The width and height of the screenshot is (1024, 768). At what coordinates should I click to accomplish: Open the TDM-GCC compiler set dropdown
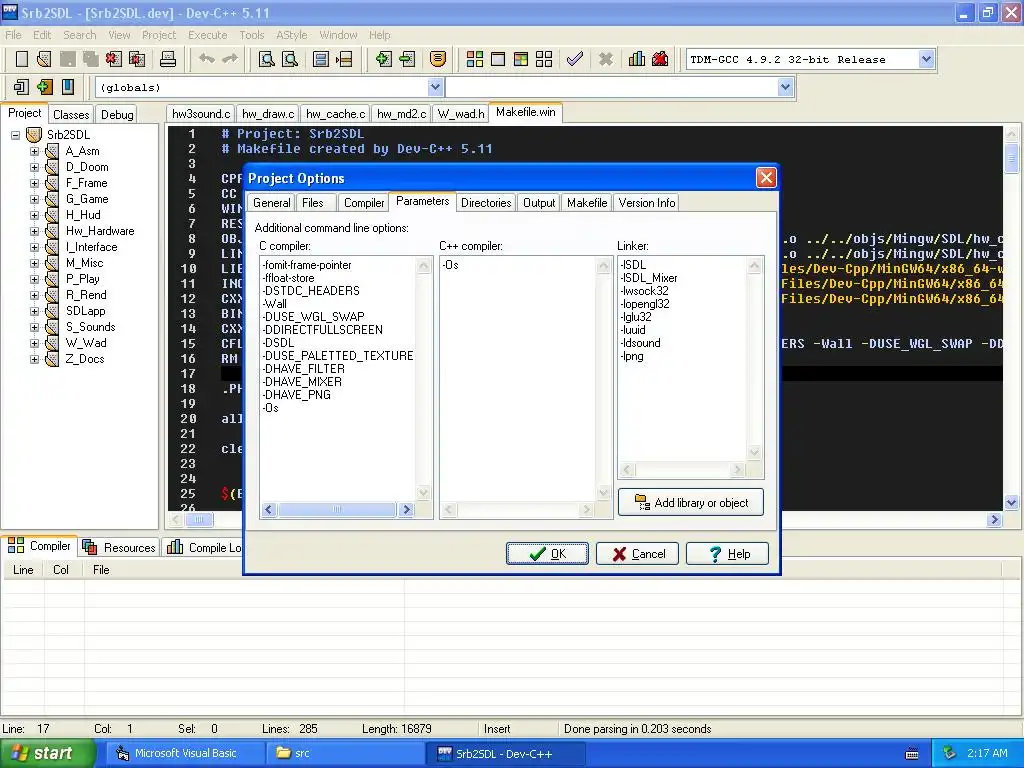coord(926,59)
